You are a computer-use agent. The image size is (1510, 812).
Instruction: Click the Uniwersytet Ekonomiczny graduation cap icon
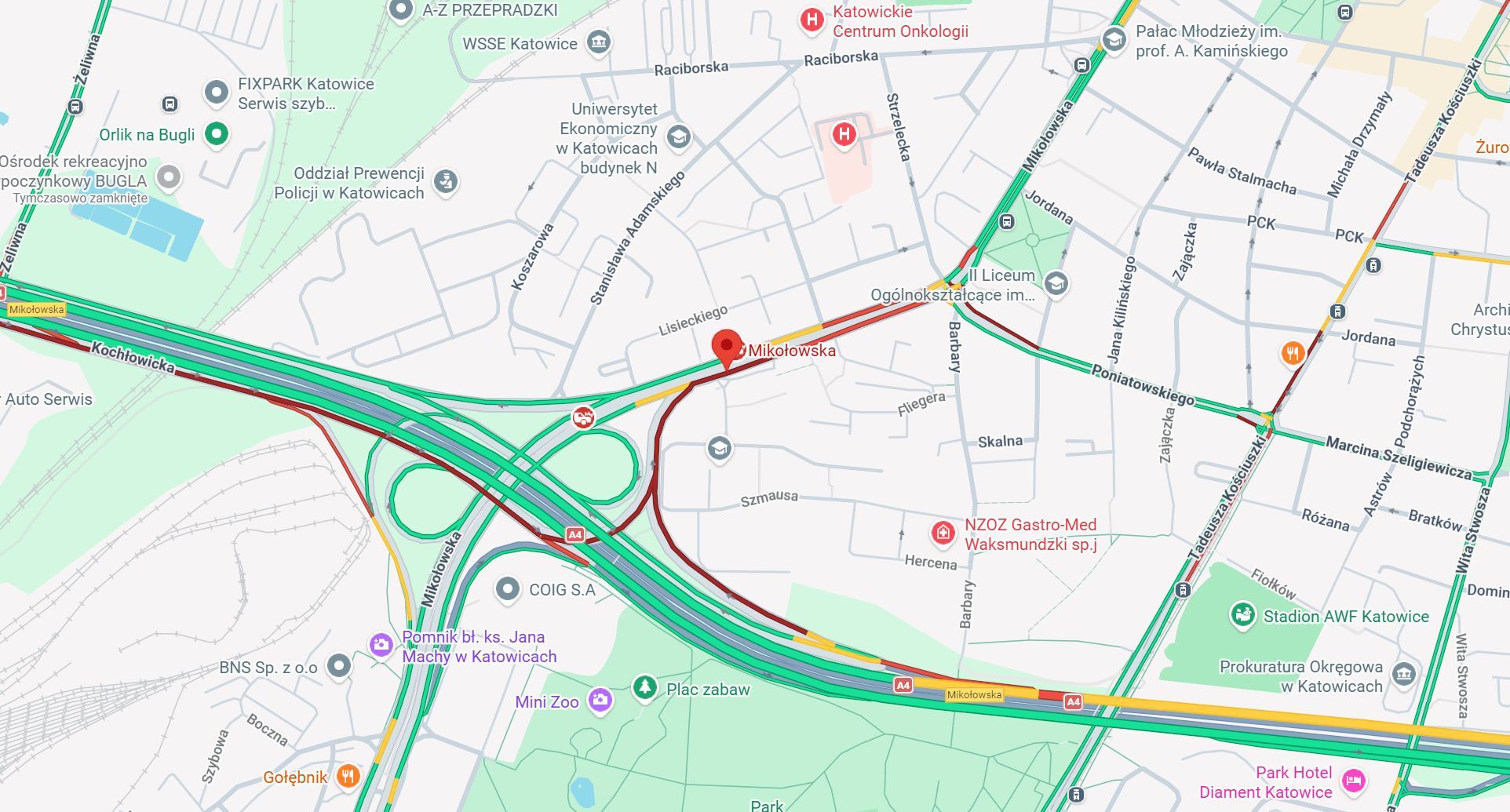(x=678, y=137)
